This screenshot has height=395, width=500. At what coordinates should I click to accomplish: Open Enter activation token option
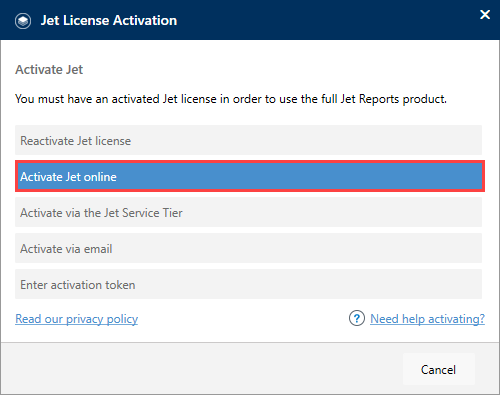click(x=248, y=284)
